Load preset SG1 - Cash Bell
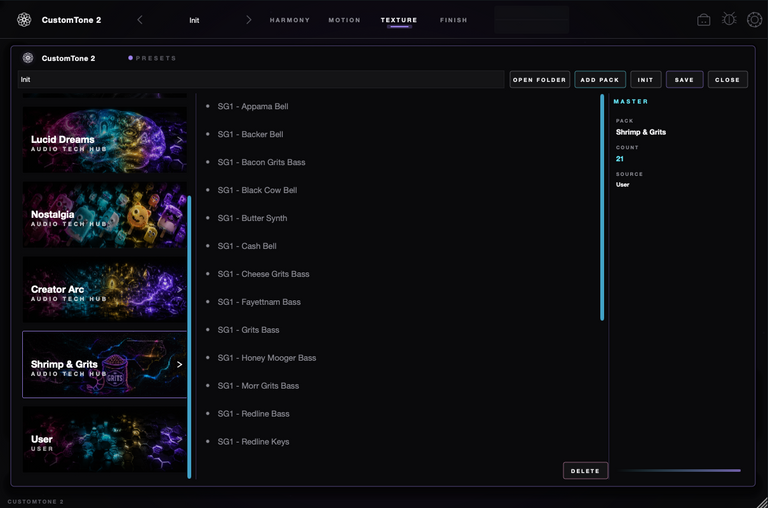Viewport: 768px width, 508px height. (x=247, y=246)
